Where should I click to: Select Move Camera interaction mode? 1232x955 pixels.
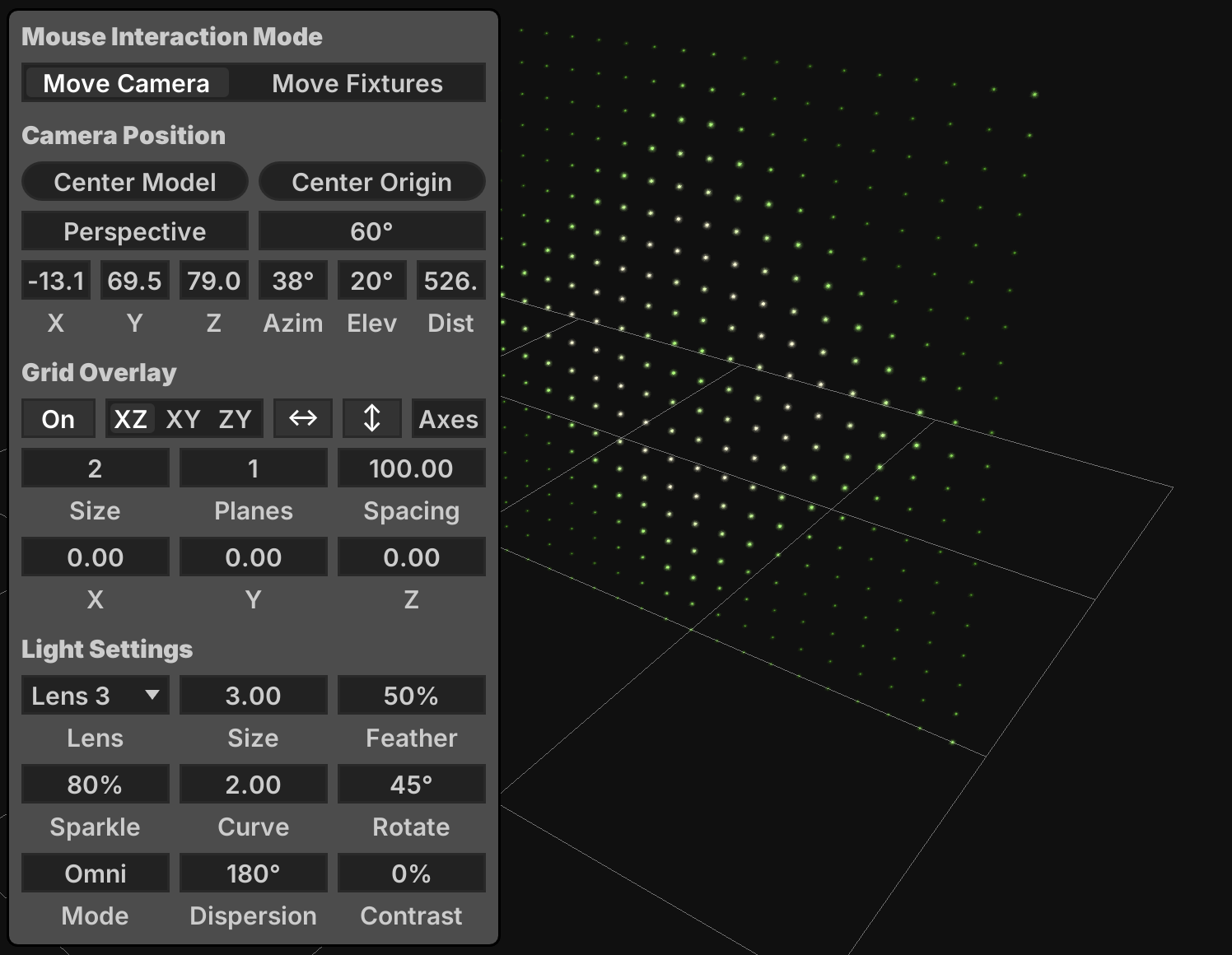(127, 84)
